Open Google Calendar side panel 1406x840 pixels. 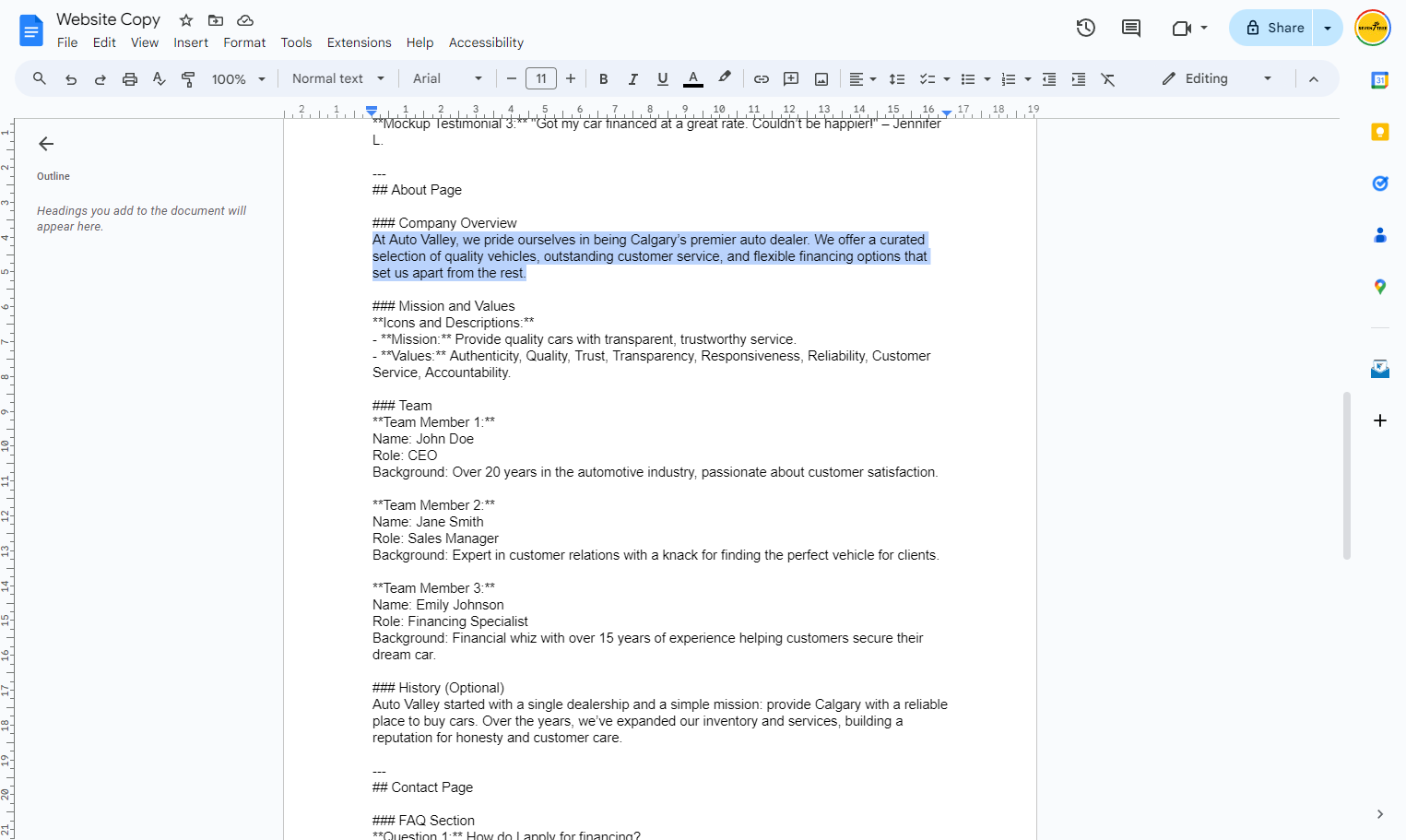tap(1380, 80)
